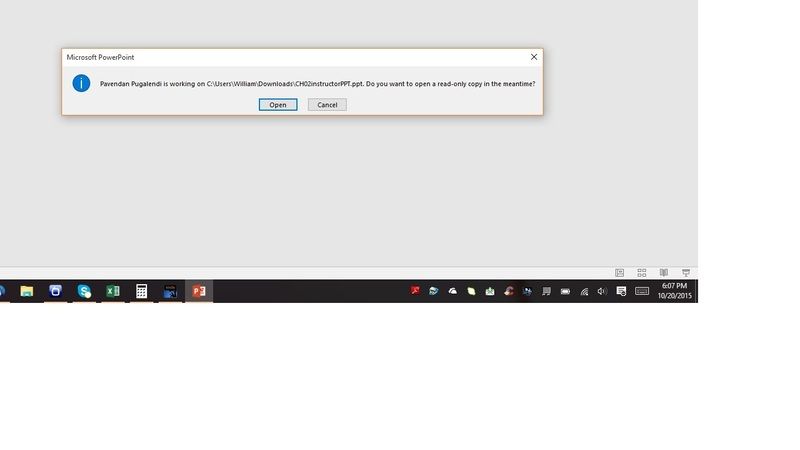Open the Action Center notifications icon
This screenshot has width=800, height=450.
click(x=621, y=291)
